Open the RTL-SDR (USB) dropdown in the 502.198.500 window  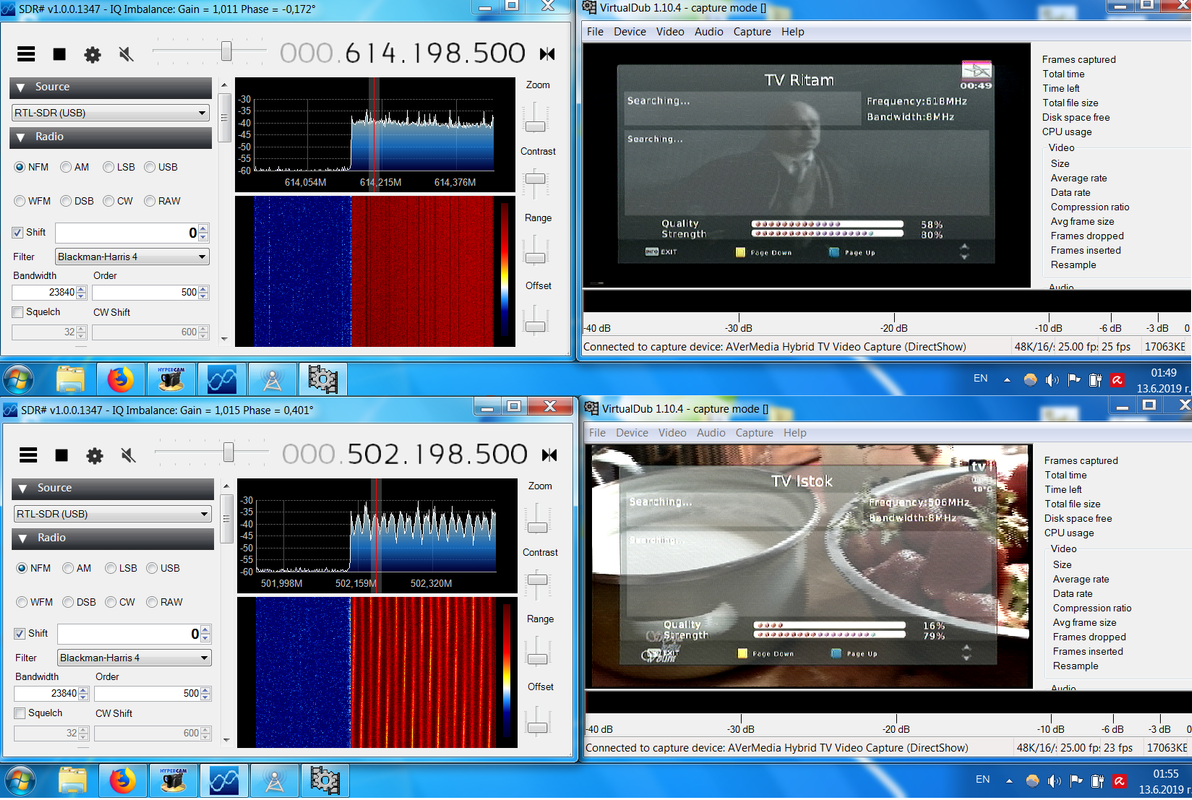(113, 513)
